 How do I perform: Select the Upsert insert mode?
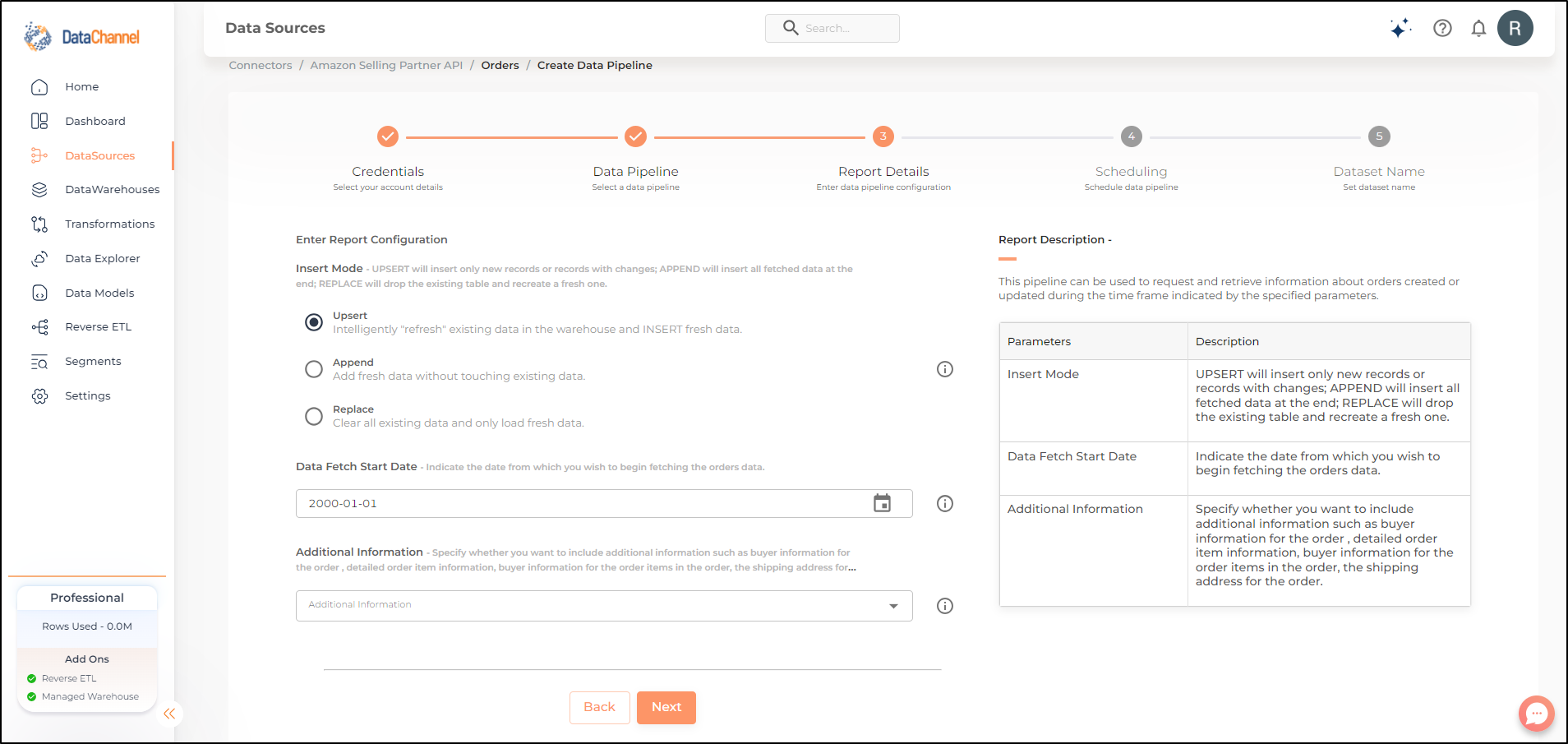[x=314, y=322]
